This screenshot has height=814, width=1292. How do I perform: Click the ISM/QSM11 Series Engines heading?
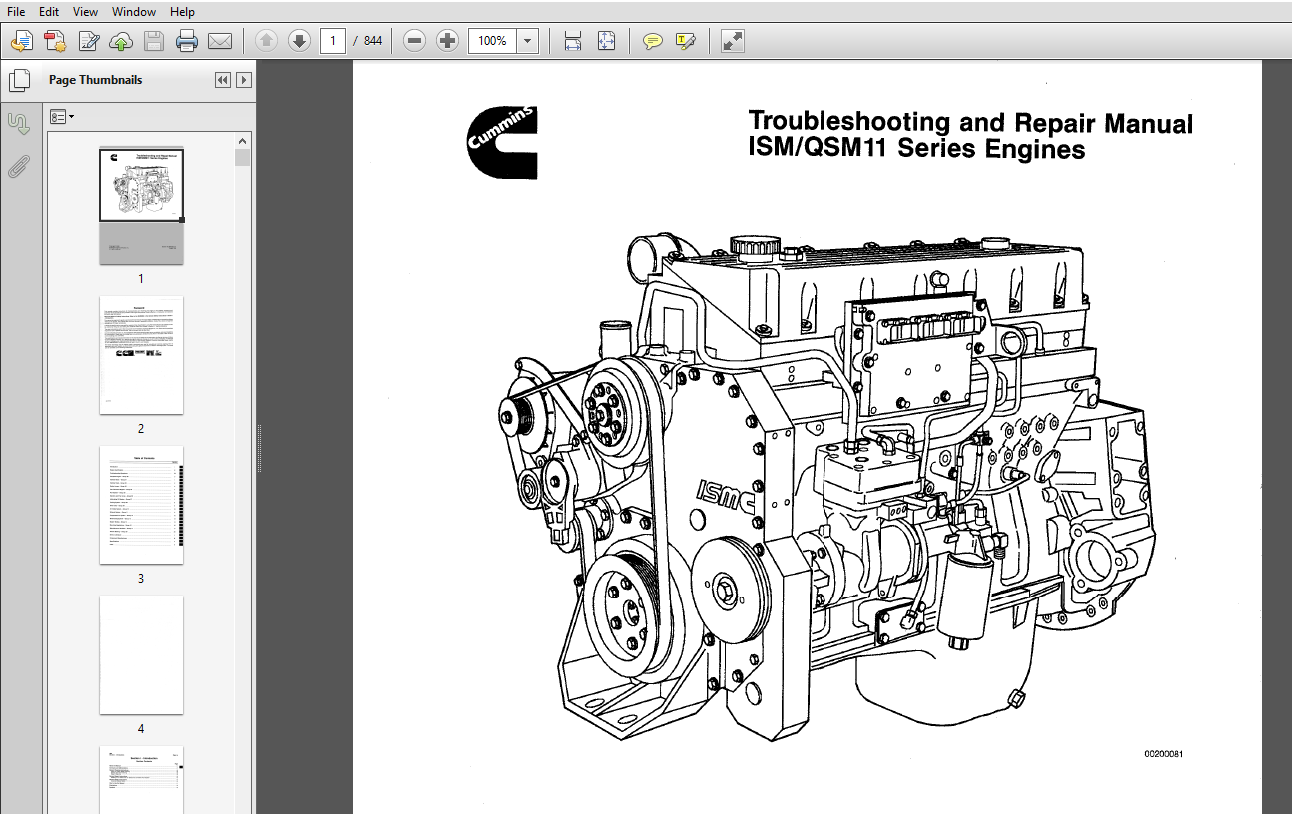(917, 150)
